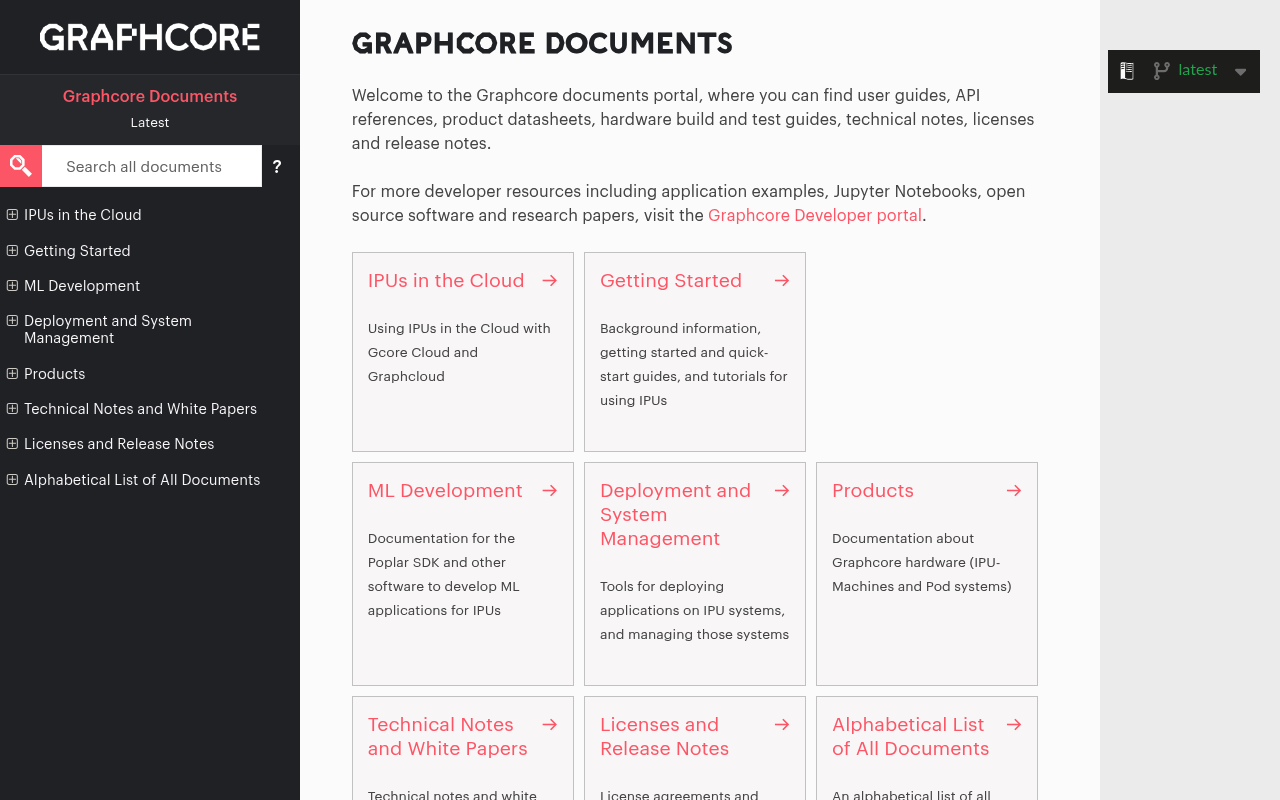Open the latest version dropdown arrow

pos(1240,72)
